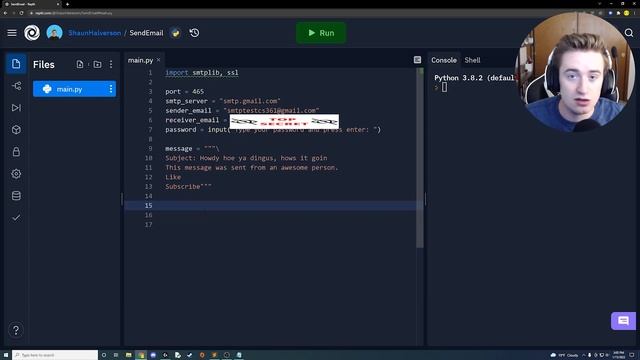Click the browser back arrow

pyautogui.click(x=5, y=13)
